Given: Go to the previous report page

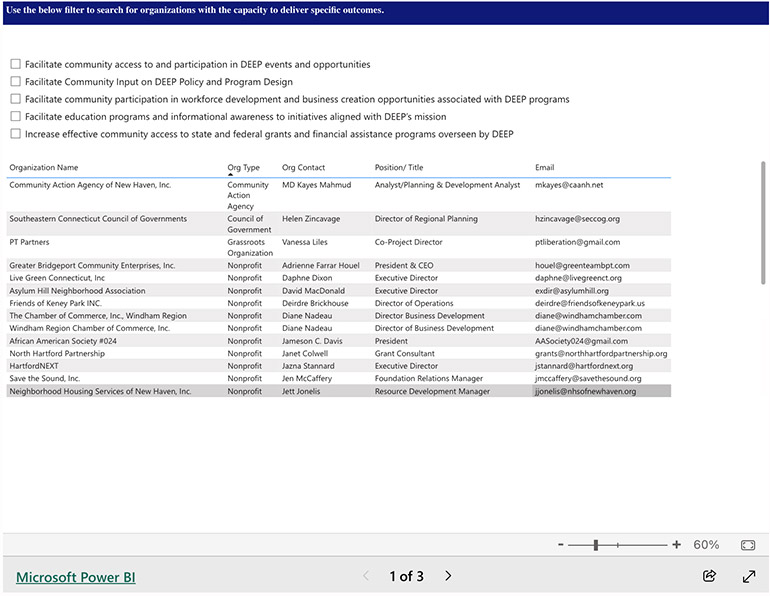Looking at the screenshot, I should [x=365, y=576].
